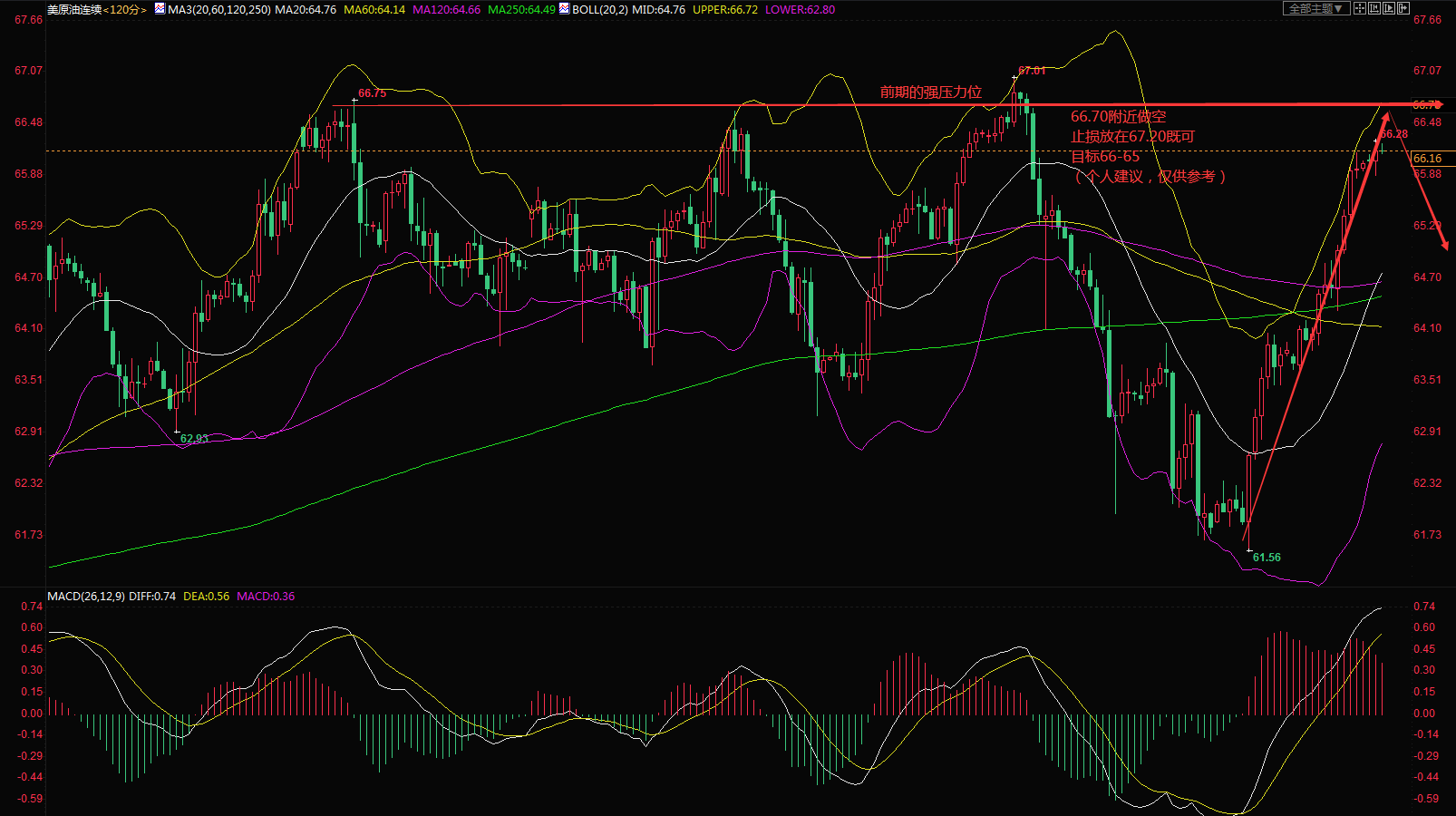
Task: Open the 全部主题 dropdown
Action: pyautogui.click(x=1316, y=8)
